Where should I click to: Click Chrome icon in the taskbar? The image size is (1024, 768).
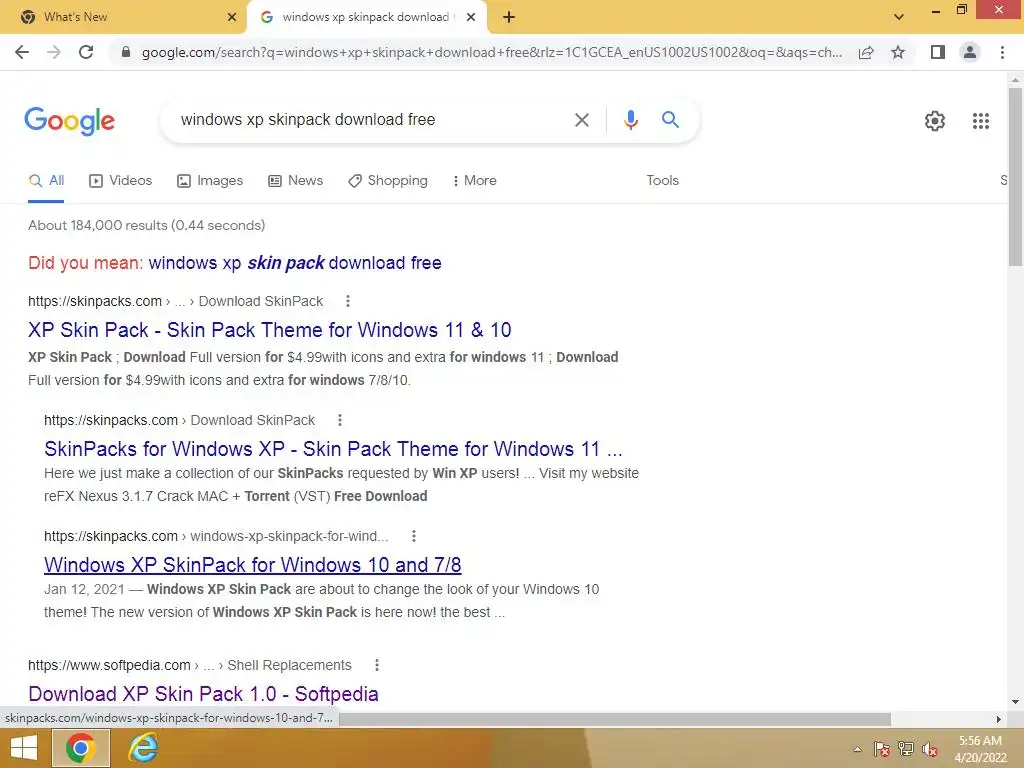80,748
